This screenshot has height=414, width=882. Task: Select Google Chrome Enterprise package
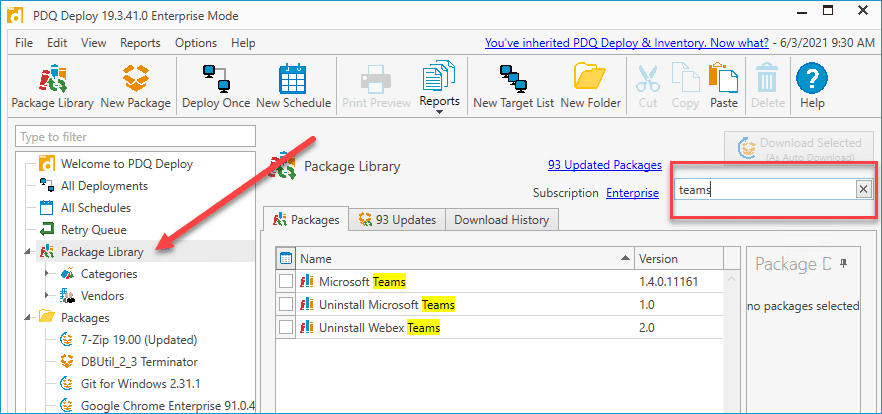coord(167,406)
